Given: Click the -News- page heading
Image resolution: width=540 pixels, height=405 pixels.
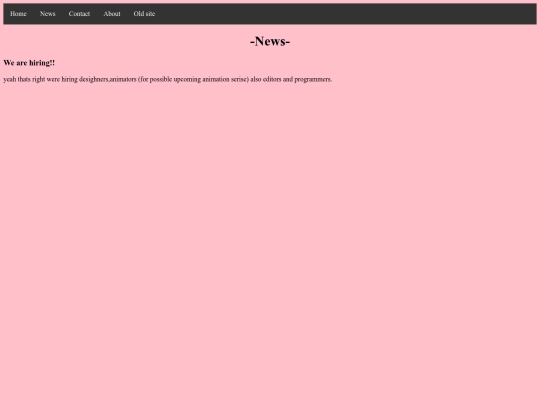Looking at the screenshot, I should (270, 41).
